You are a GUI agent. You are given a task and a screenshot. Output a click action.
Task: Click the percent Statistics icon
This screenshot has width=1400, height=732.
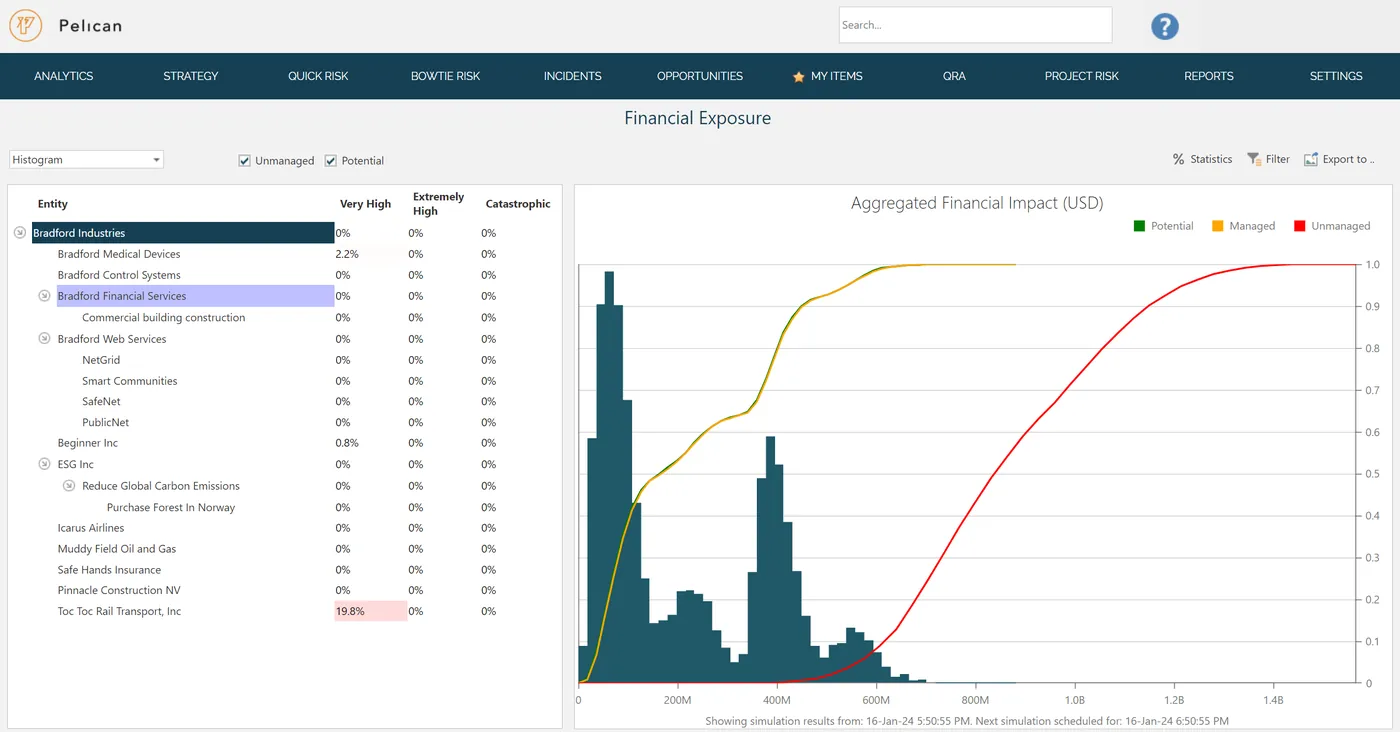[x=1178, y=159]
